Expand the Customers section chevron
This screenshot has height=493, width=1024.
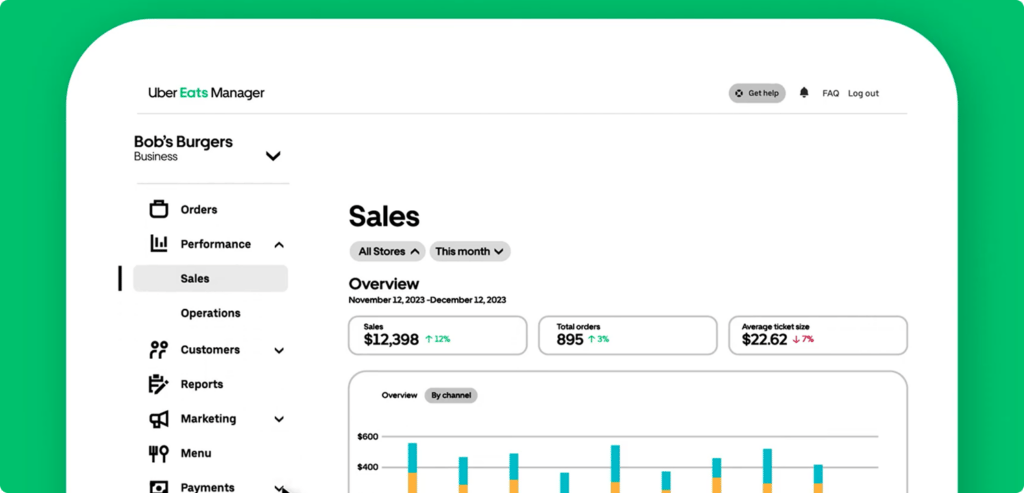(279, 351)
